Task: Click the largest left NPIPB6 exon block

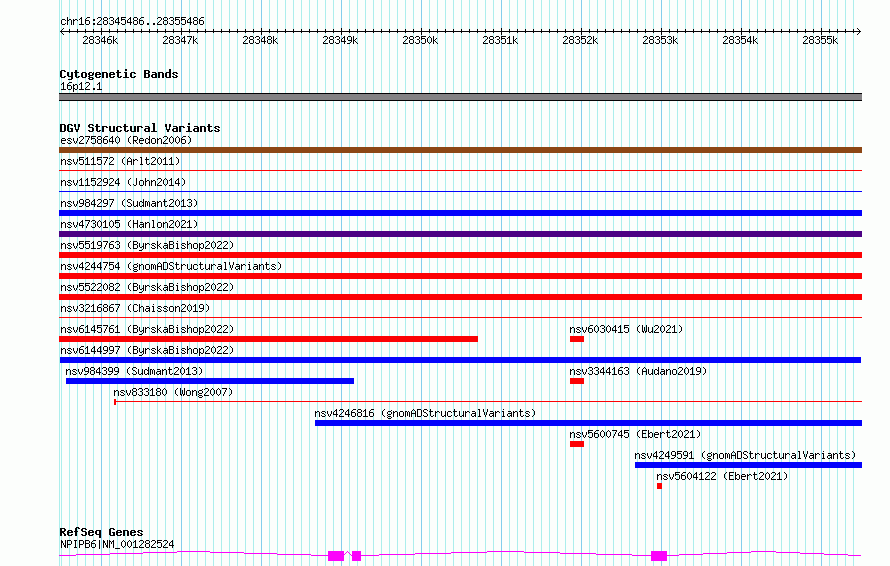Action: coord(336,556)
